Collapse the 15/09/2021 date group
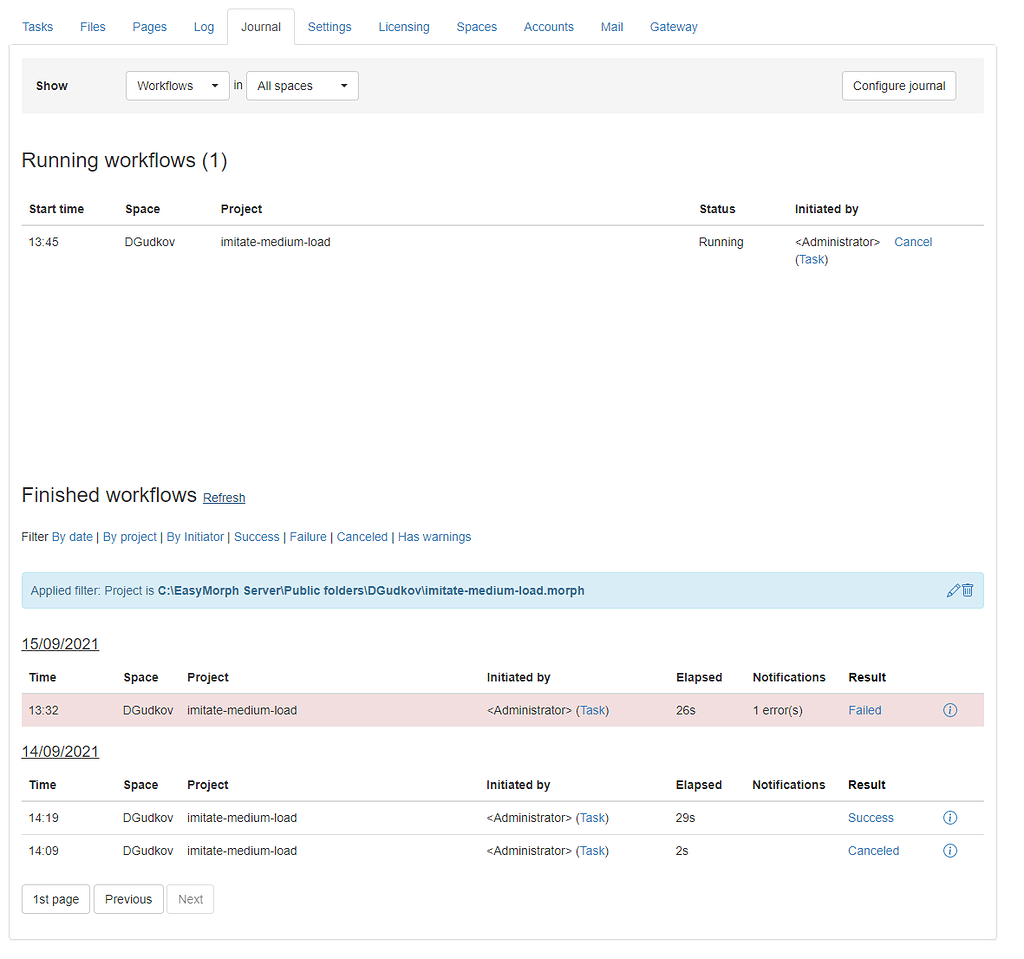This screenshot has width=1024, height=959. click(x=59, y=644)
